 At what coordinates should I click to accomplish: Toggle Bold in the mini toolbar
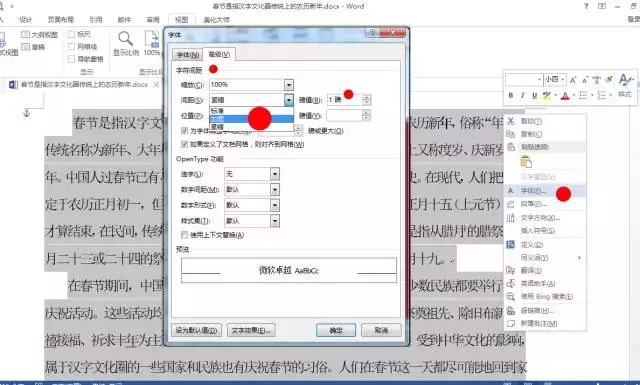tap(511, 96)
